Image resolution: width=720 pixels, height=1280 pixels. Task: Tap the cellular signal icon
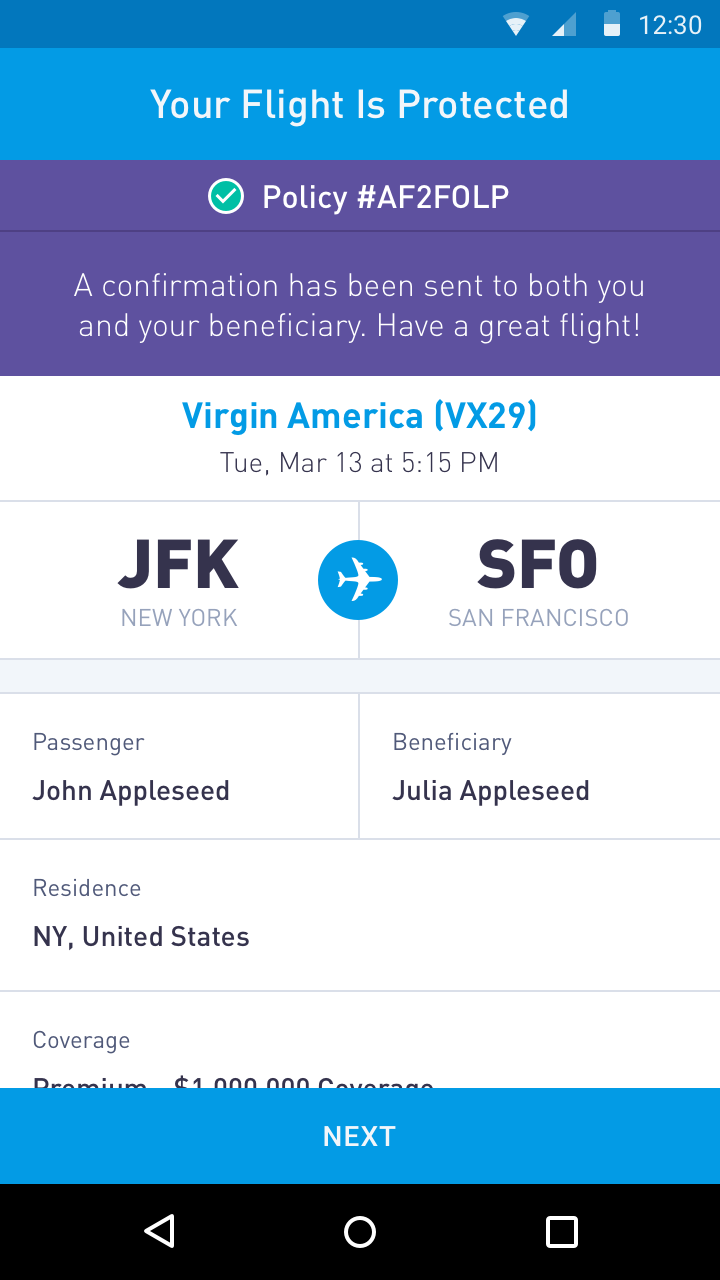(x=564, y=25)
